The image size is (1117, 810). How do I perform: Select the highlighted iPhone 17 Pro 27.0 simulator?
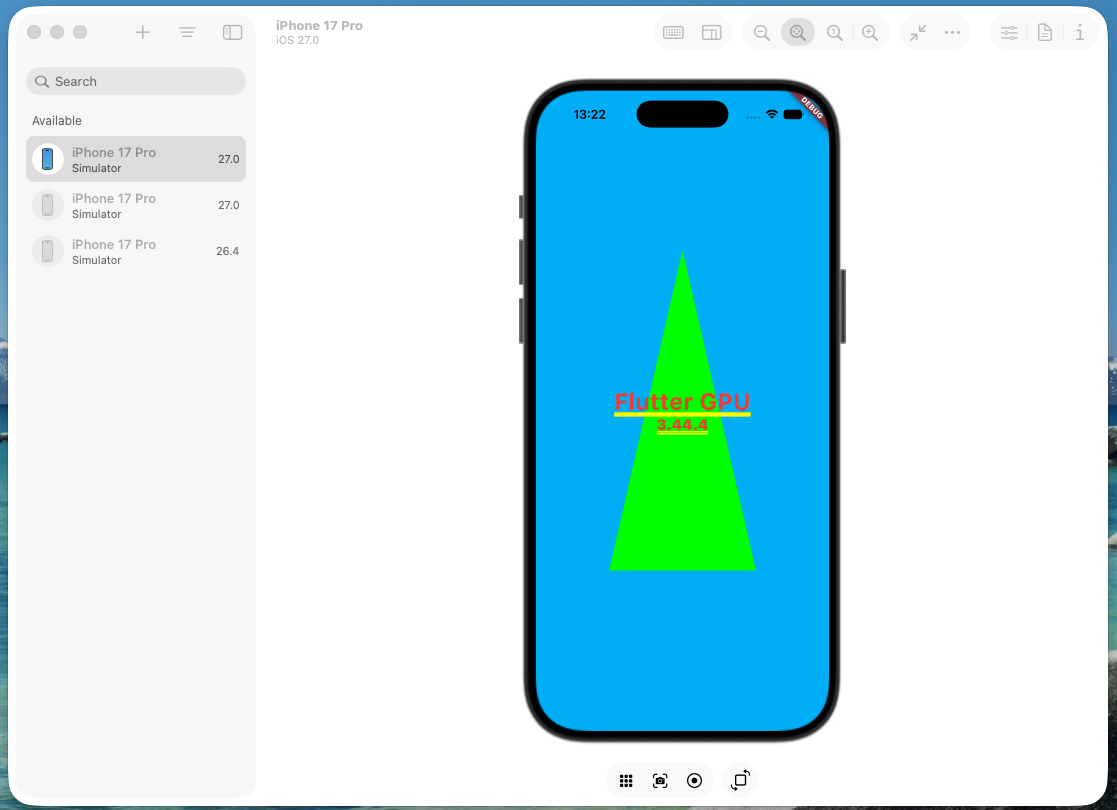coord(136,159)
